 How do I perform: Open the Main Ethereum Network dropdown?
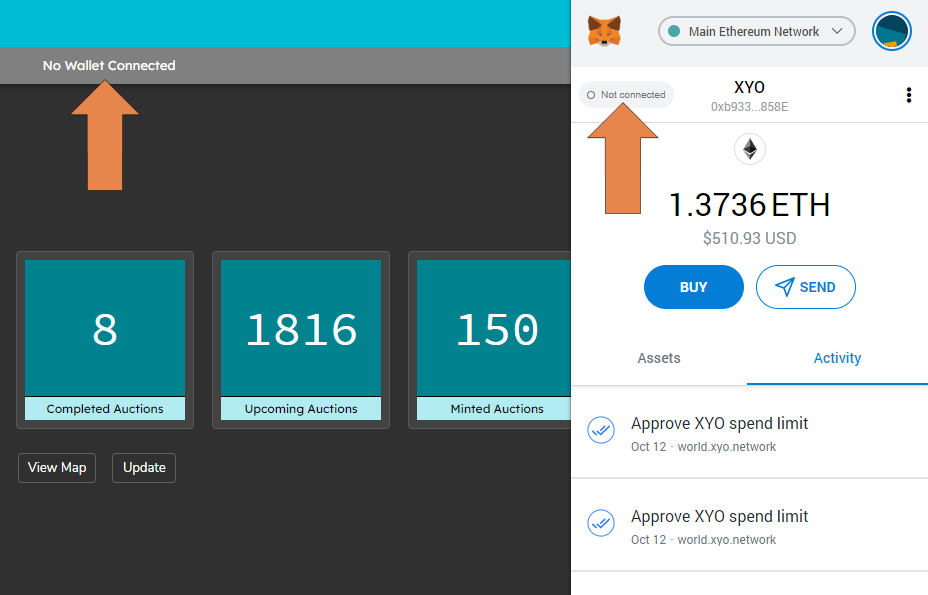coord(756,31)
